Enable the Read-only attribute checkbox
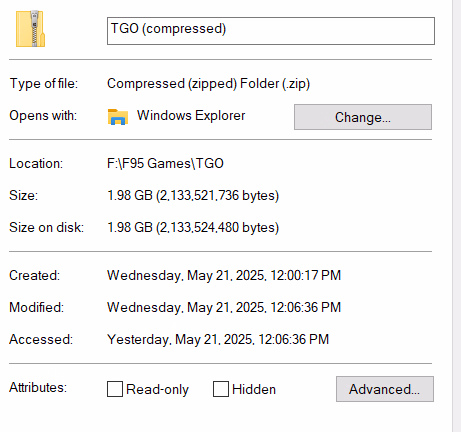This screenshot has height=432, width=461. coord(115,389)
